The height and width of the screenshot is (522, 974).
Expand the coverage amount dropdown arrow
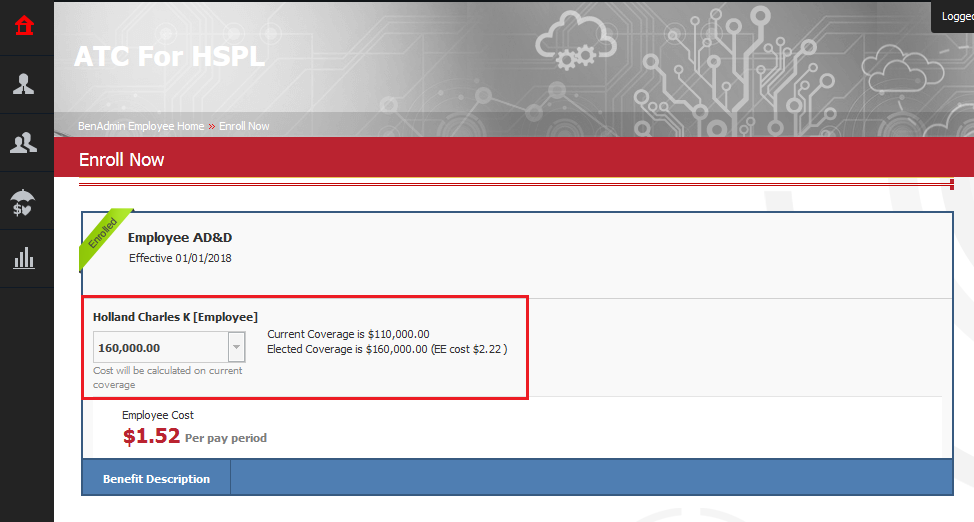click(x=236, y=348)
